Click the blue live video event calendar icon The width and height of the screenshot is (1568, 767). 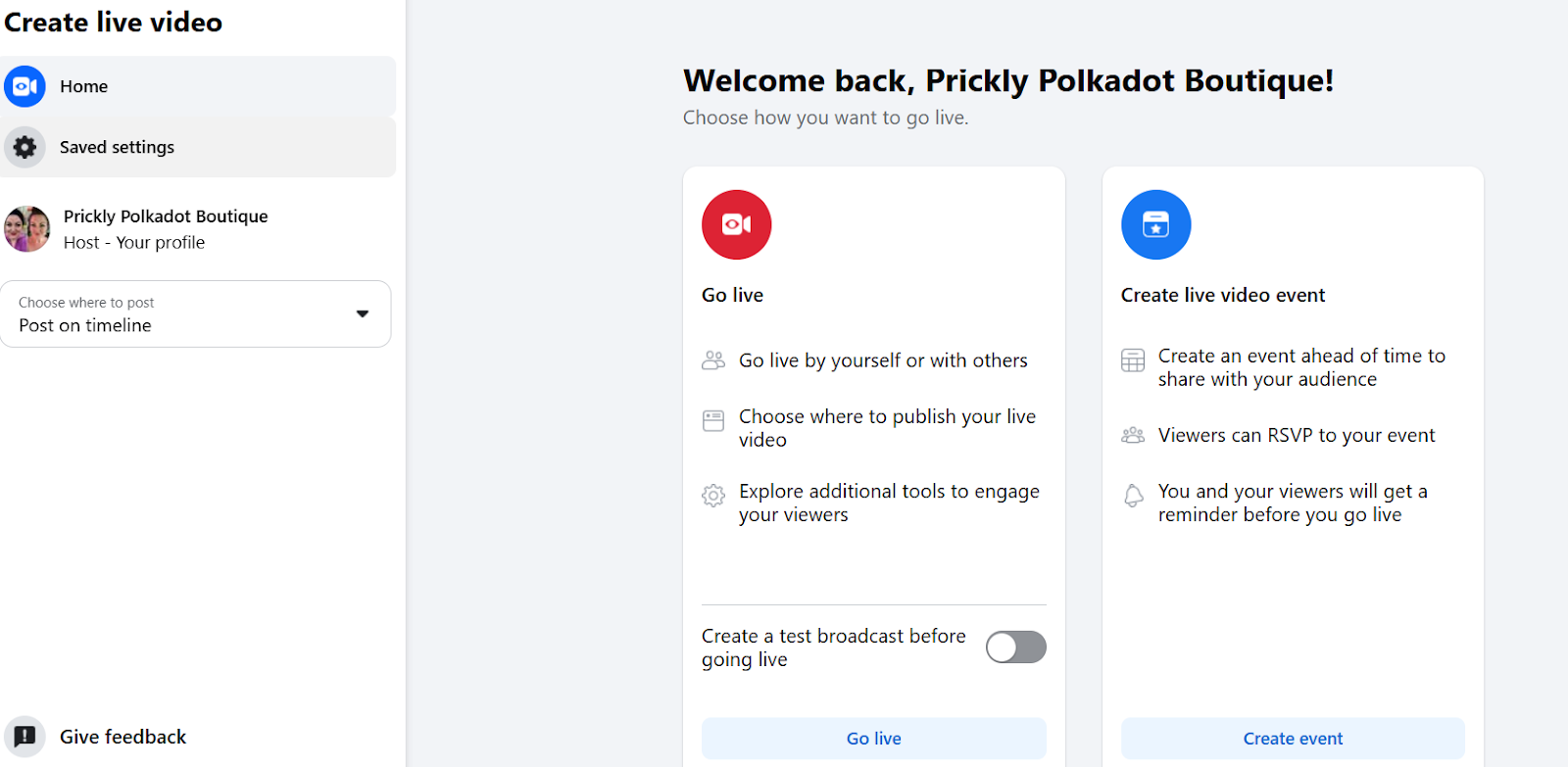[1155, 224]
